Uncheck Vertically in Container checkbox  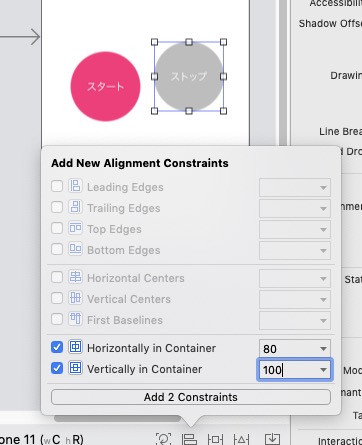[57, 368]
